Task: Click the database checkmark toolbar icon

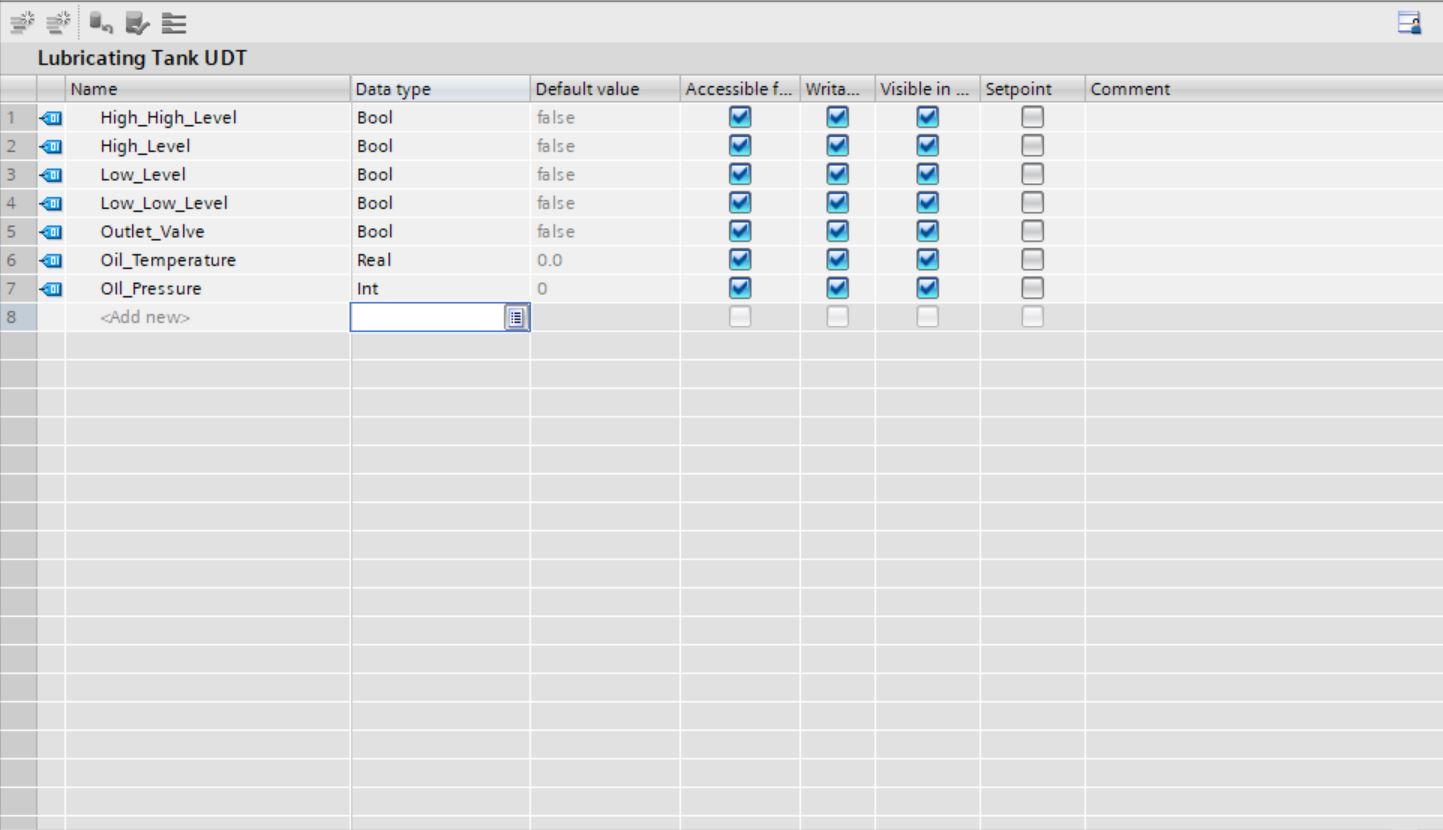Action: click(x=136, y=21)
